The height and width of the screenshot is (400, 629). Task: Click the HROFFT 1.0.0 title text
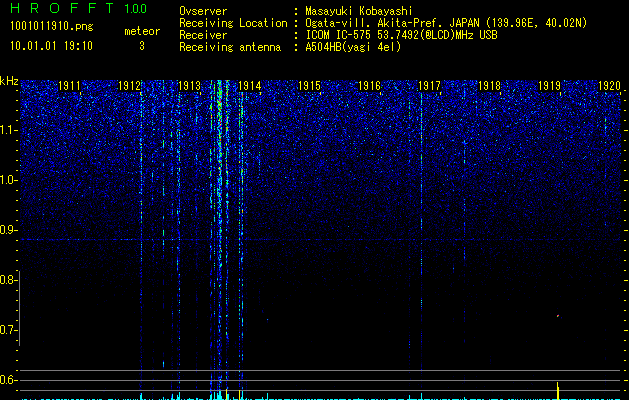click(x=79, y=8)
